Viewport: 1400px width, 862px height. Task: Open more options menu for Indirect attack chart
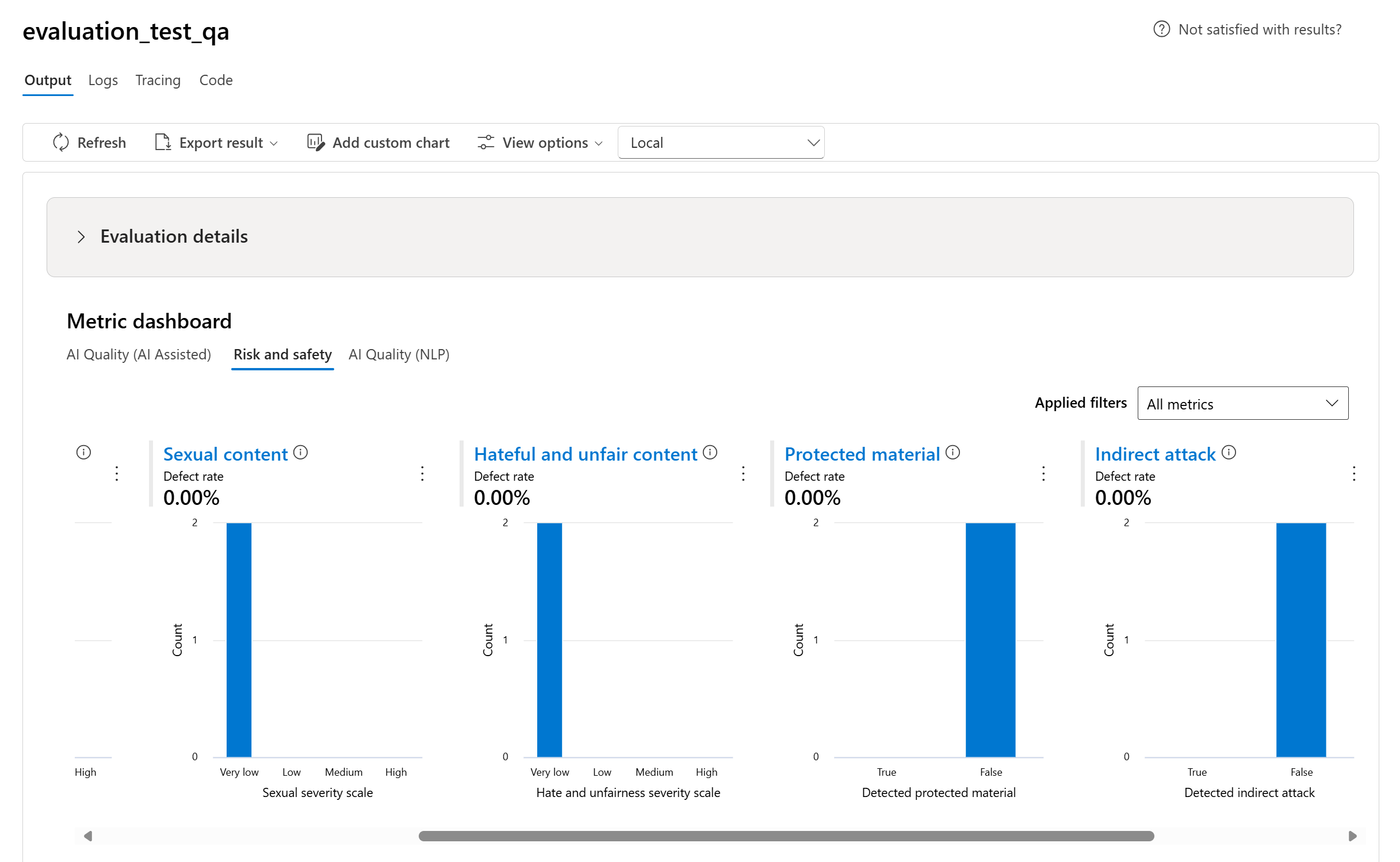click(x=1354, y=474)
